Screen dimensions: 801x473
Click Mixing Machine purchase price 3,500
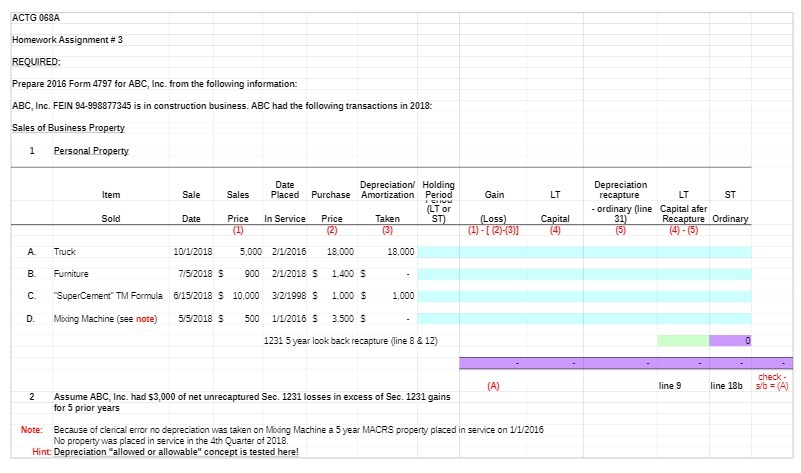(x=342, y=319)
